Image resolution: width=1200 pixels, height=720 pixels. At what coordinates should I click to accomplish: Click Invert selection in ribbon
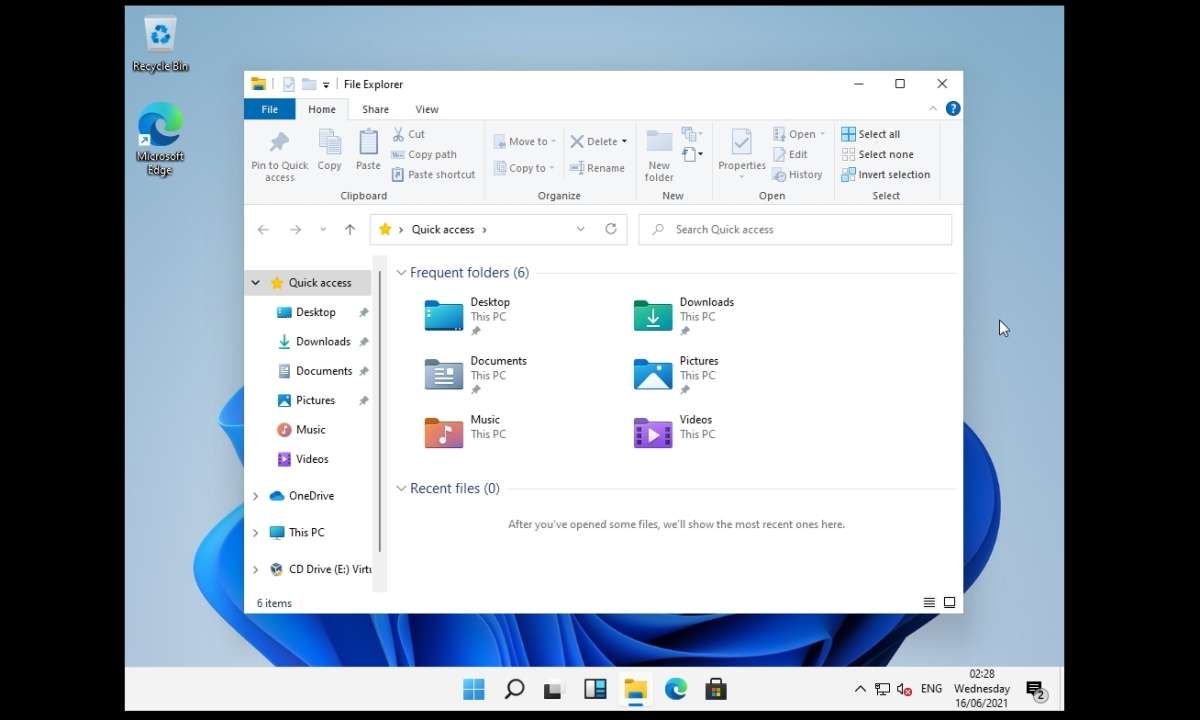[x=885, y=174]
